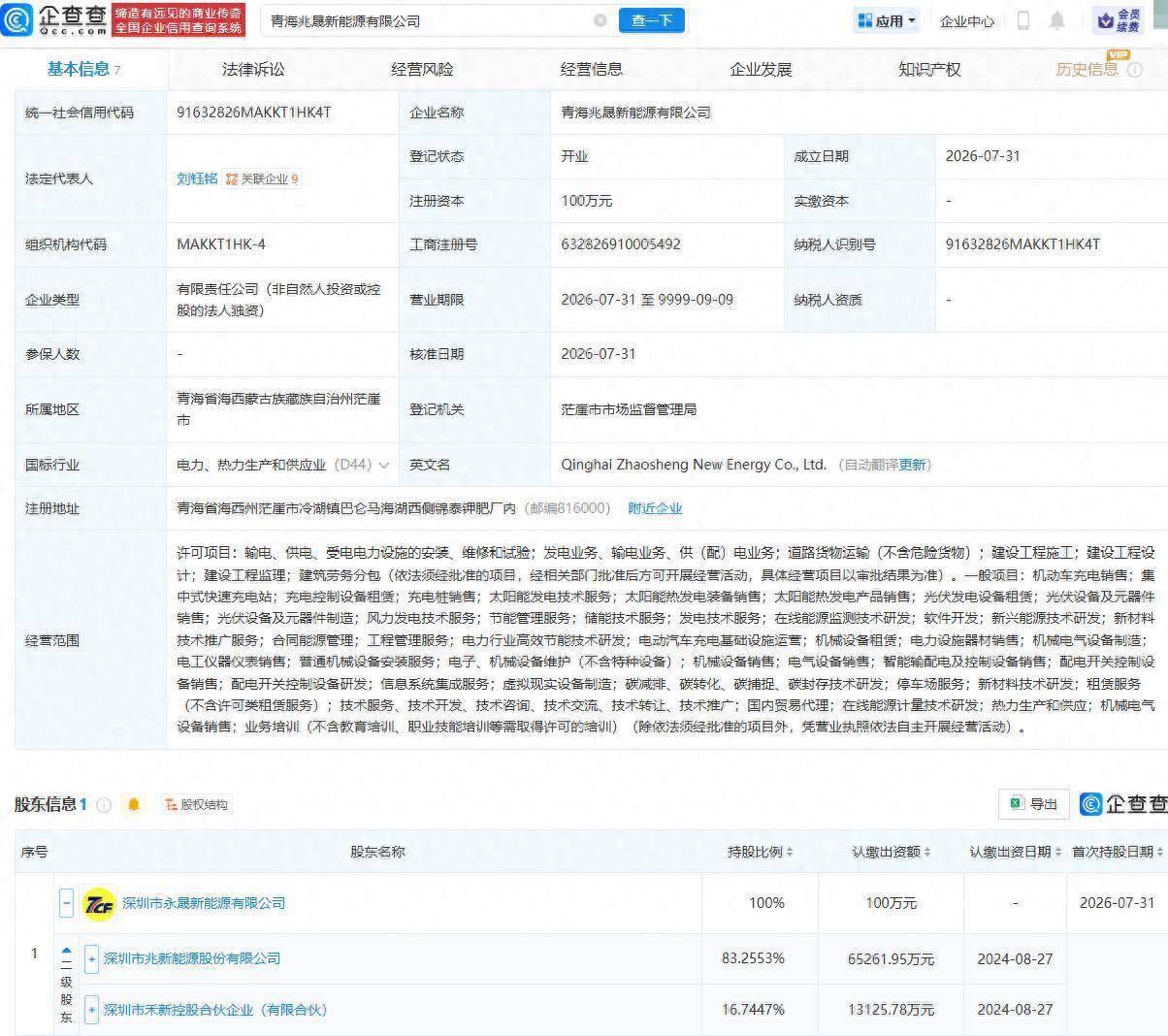Select credit code 91632826MAKKT1HK4T text
The image size is (1168, 1036).
tap(254, 113)
